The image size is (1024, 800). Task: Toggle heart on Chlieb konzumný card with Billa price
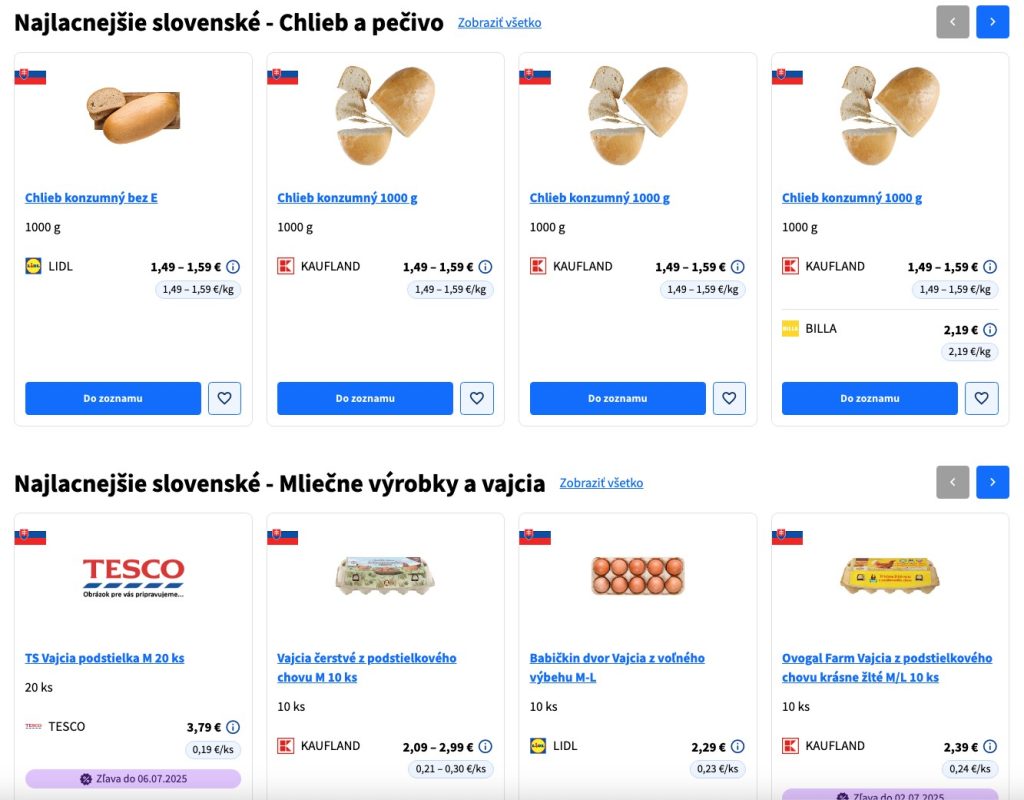[981, 398]
